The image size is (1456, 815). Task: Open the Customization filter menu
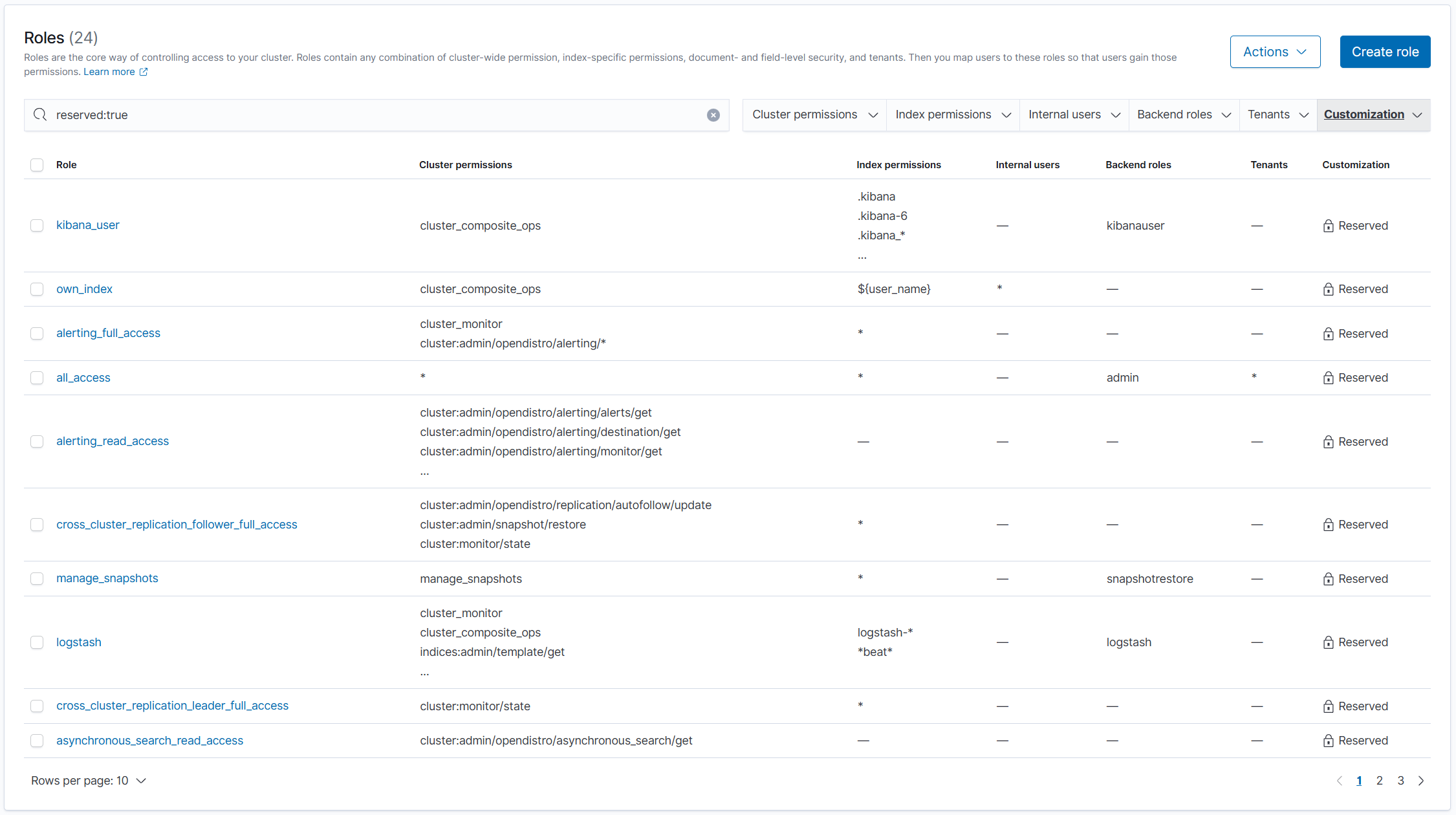coord(1373,115)
